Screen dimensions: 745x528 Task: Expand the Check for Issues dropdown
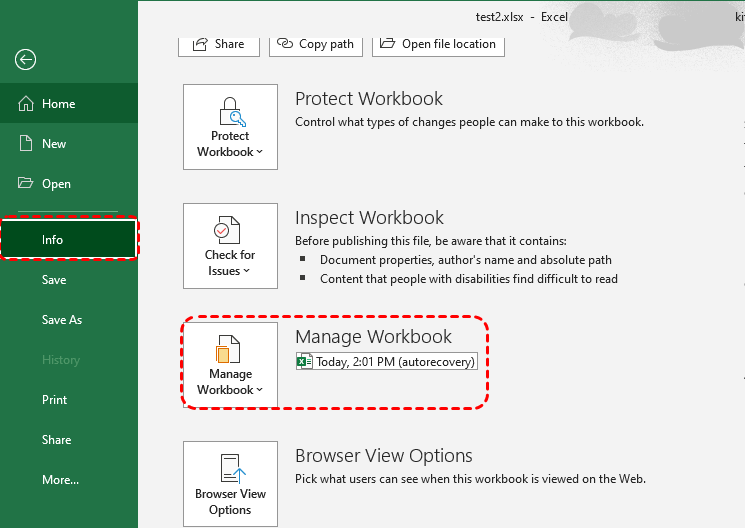pos(230,246)
